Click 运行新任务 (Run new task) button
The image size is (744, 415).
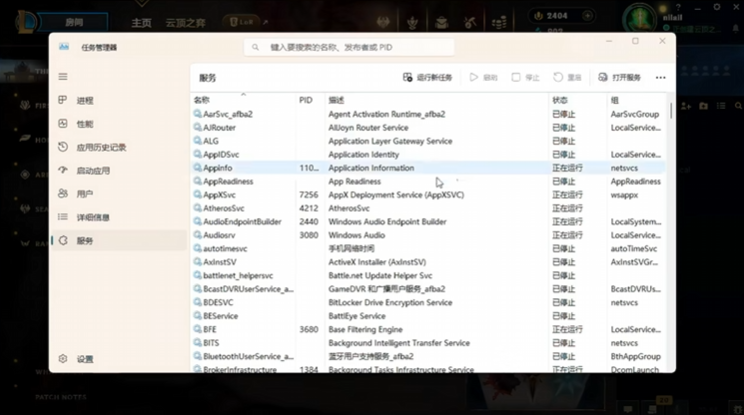point(428,77)
